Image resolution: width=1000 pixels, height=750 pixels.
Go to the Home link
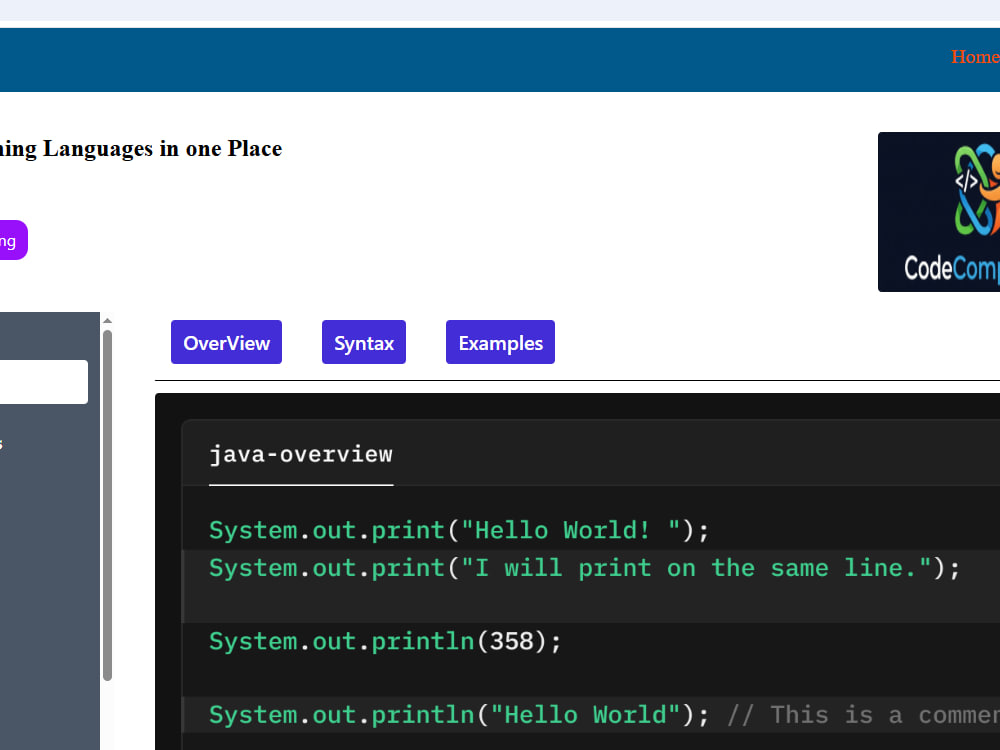[975, 57]
